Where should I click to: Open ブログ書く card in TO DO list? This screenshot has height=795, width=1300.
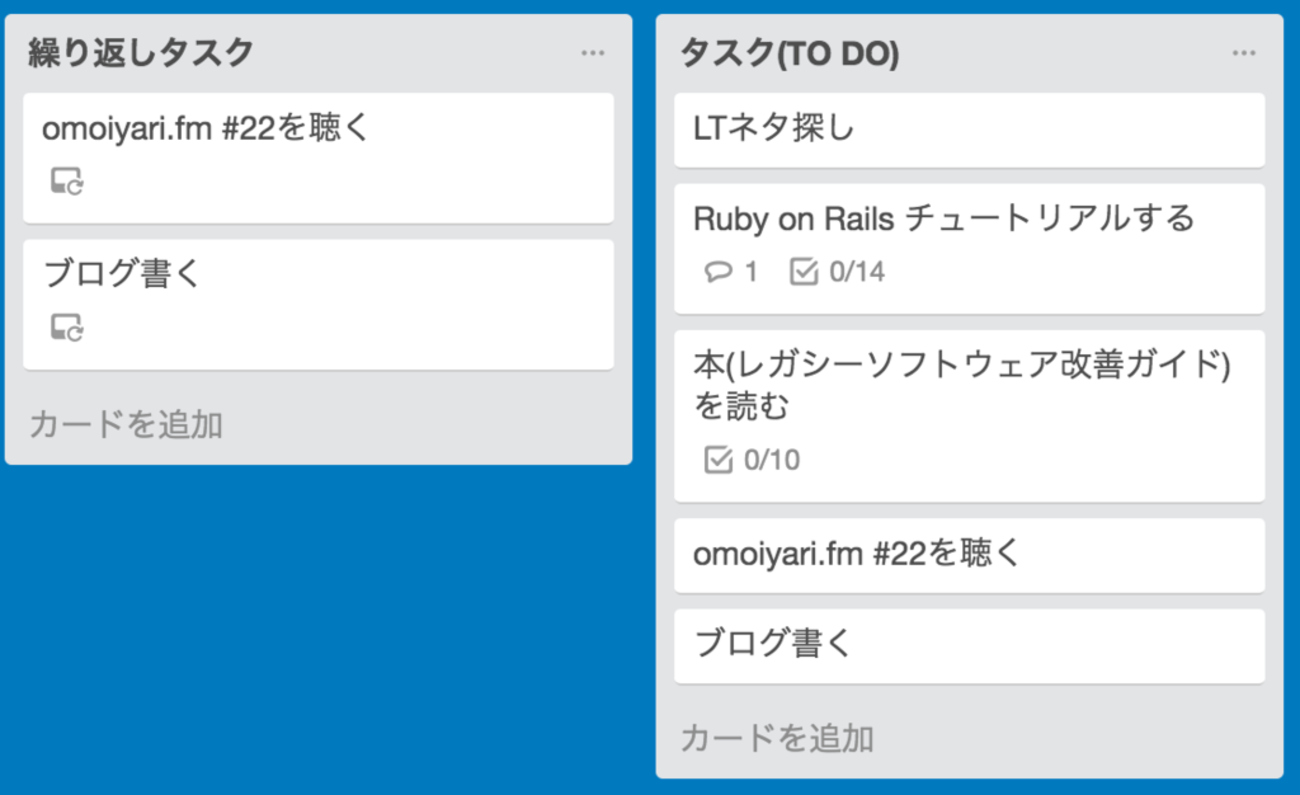pos(968,645)
